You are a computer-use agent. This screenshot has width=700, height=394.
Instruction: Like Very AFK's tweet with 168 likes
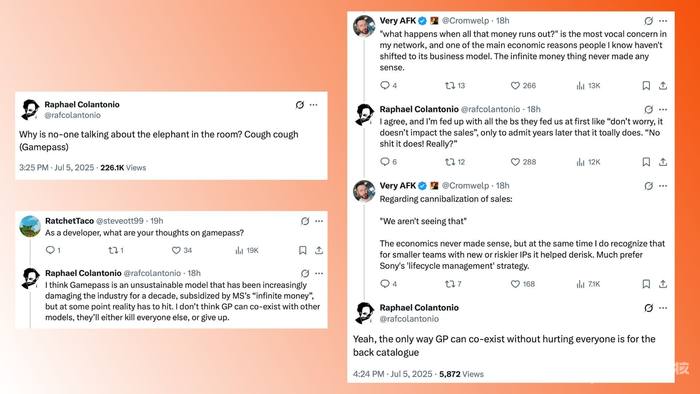click(516, 284)
